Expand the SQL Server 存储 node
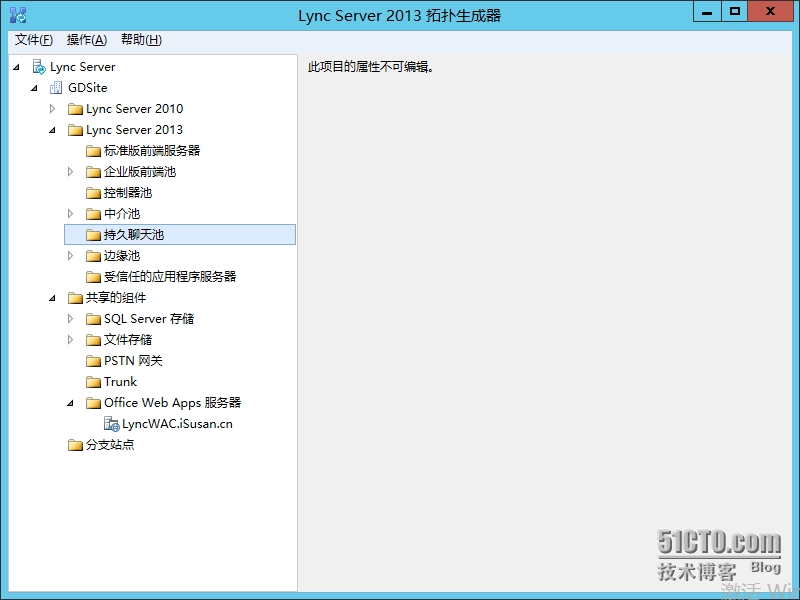This screenshot has height=600, width=800. point(70,318)
